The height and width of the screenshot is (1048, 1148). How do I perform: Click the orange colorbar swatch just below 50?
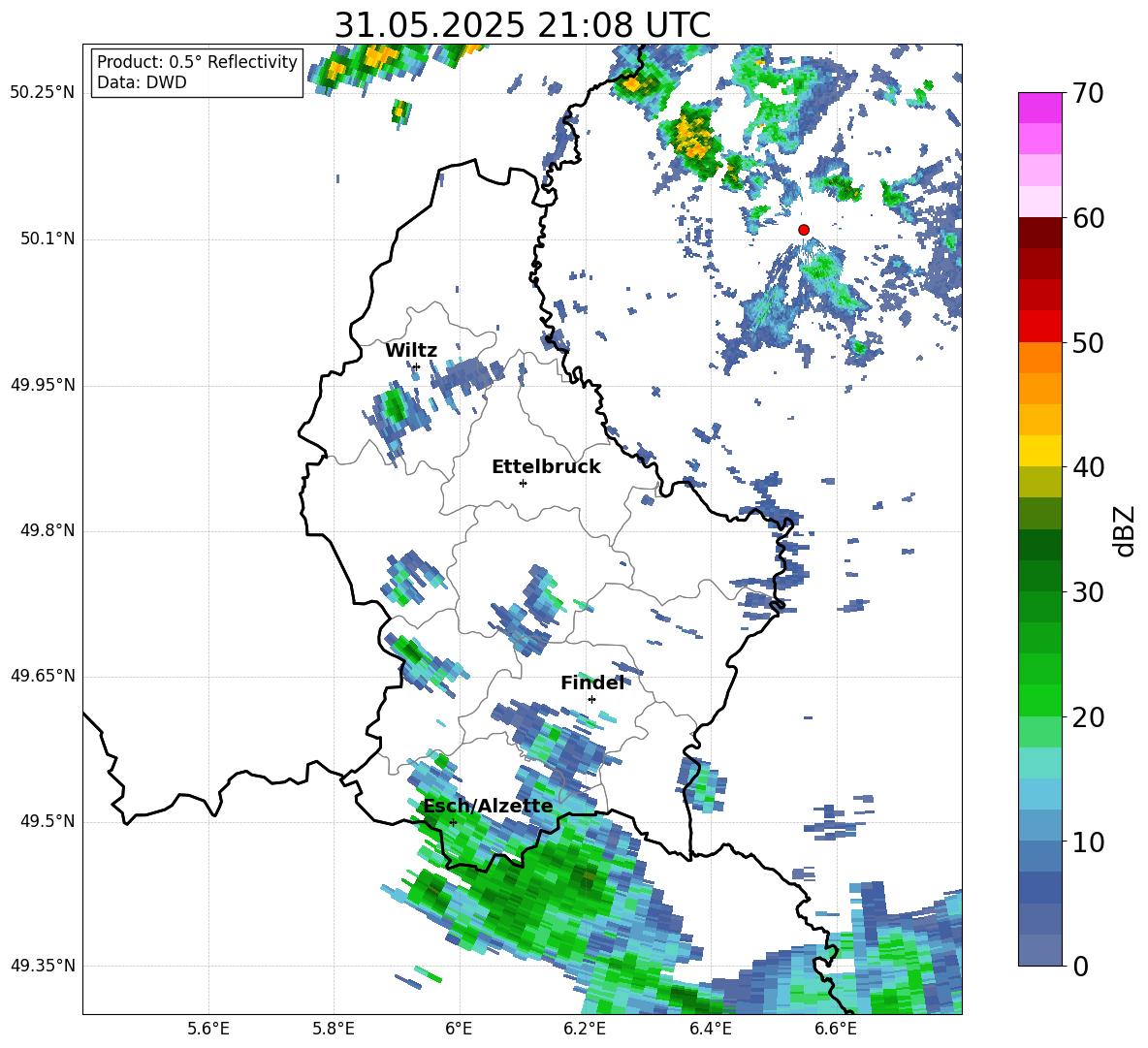pos(1039,358)
